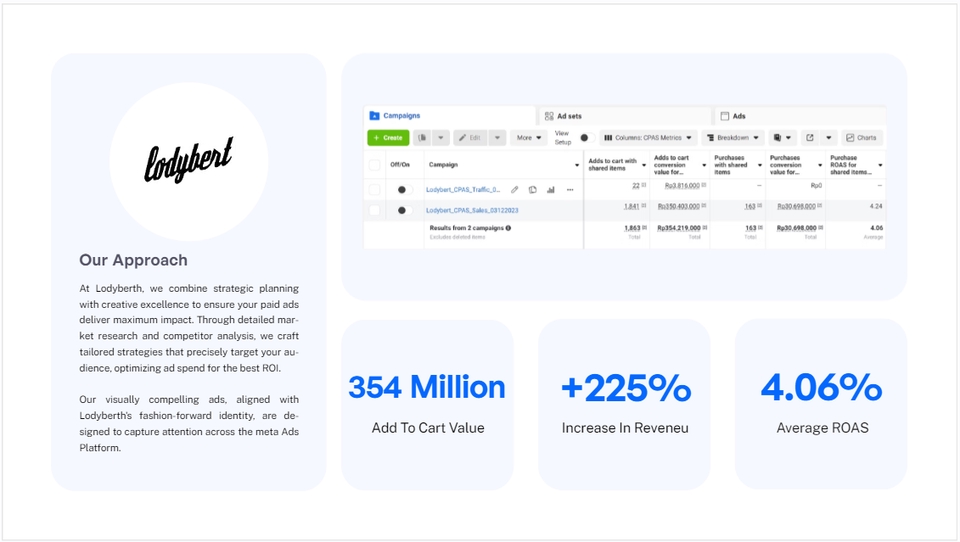Check the Lodybert_CPAS_Sales_03122023 row checkbox
This screenshot has width=960, height=542.
click(374, 210)
